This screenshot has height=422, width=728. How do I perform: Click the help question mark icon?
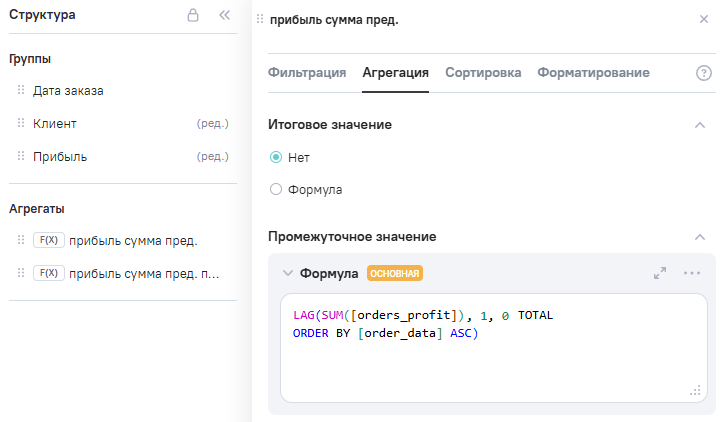click(704, 73)
